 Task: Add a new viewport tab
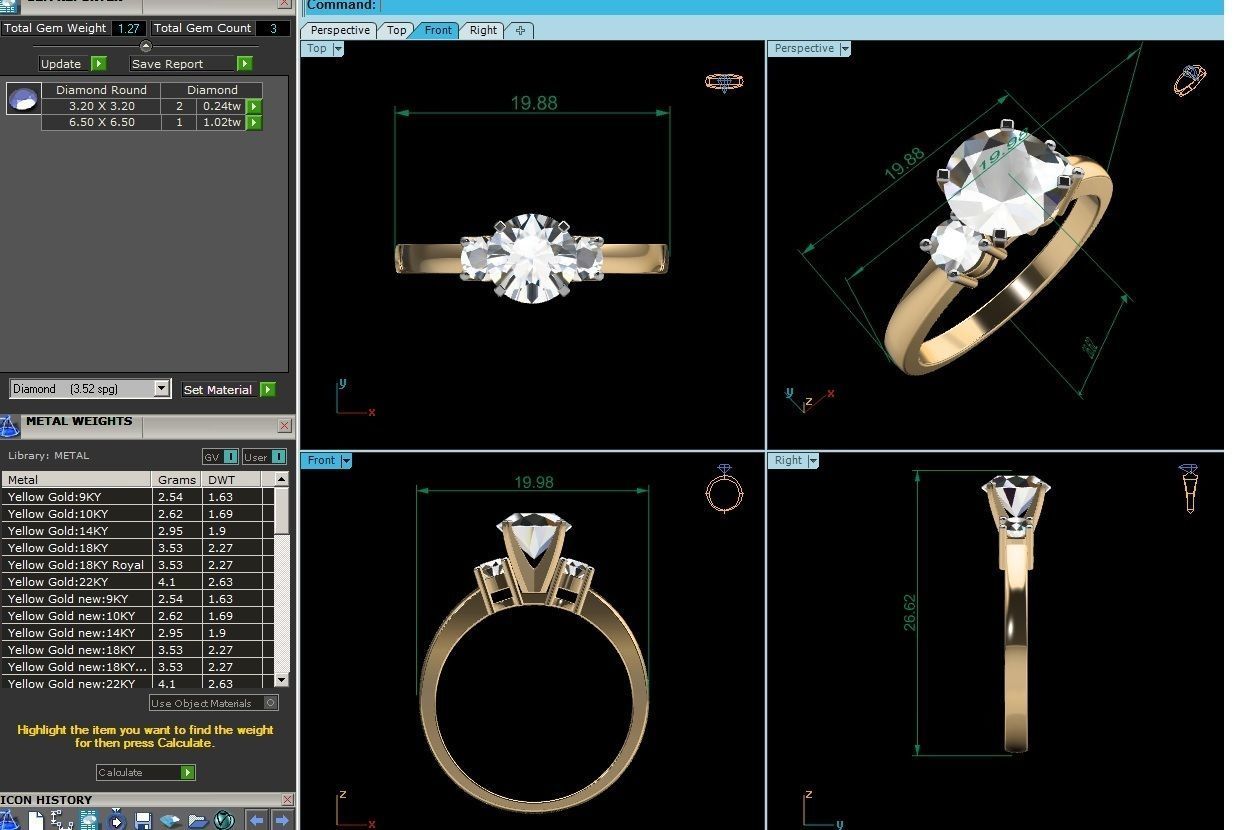[520, 30]
